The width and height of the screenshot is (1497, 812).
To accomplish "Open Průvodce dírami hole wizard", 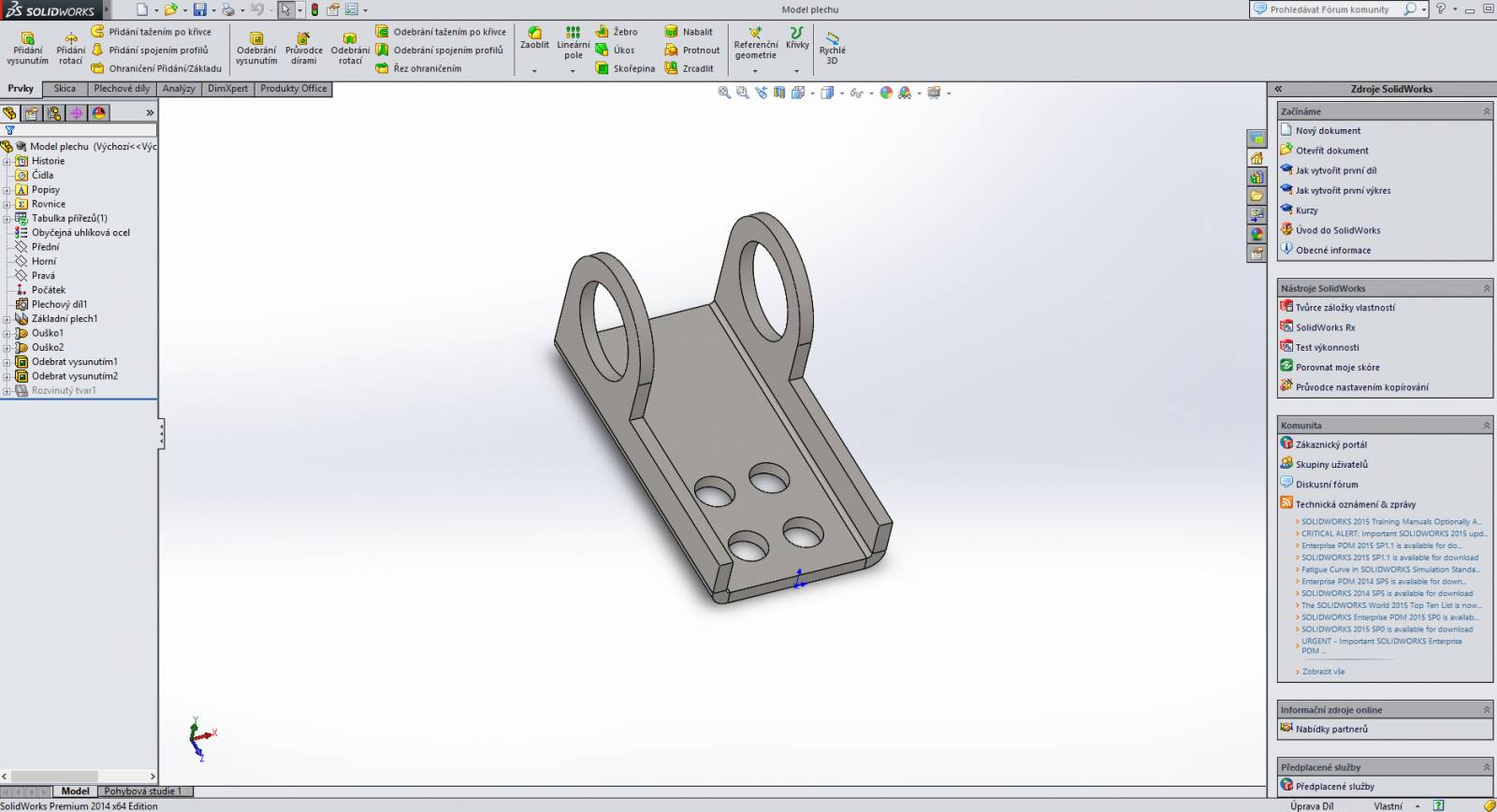I will pyautogui.click(x=303, y=48).
